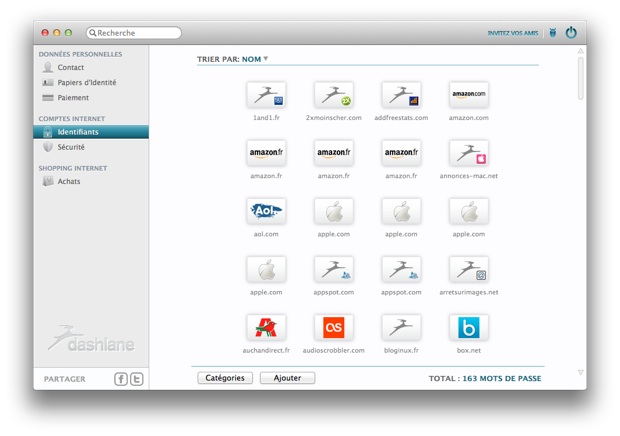Viewport: 620px width, 436px height.
Task: Open the Achats section label
Action: [69, 181]
